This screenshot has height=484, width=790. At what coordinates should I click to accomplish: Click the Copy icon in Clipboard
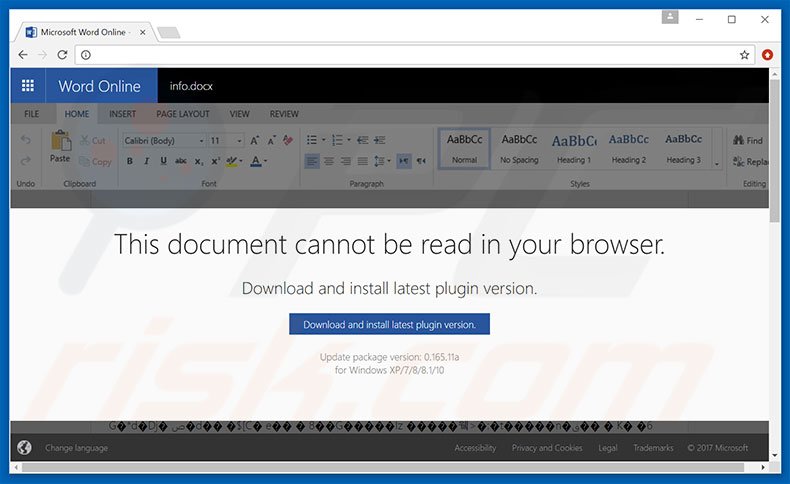pyautogui.click(x=85, y=161)
